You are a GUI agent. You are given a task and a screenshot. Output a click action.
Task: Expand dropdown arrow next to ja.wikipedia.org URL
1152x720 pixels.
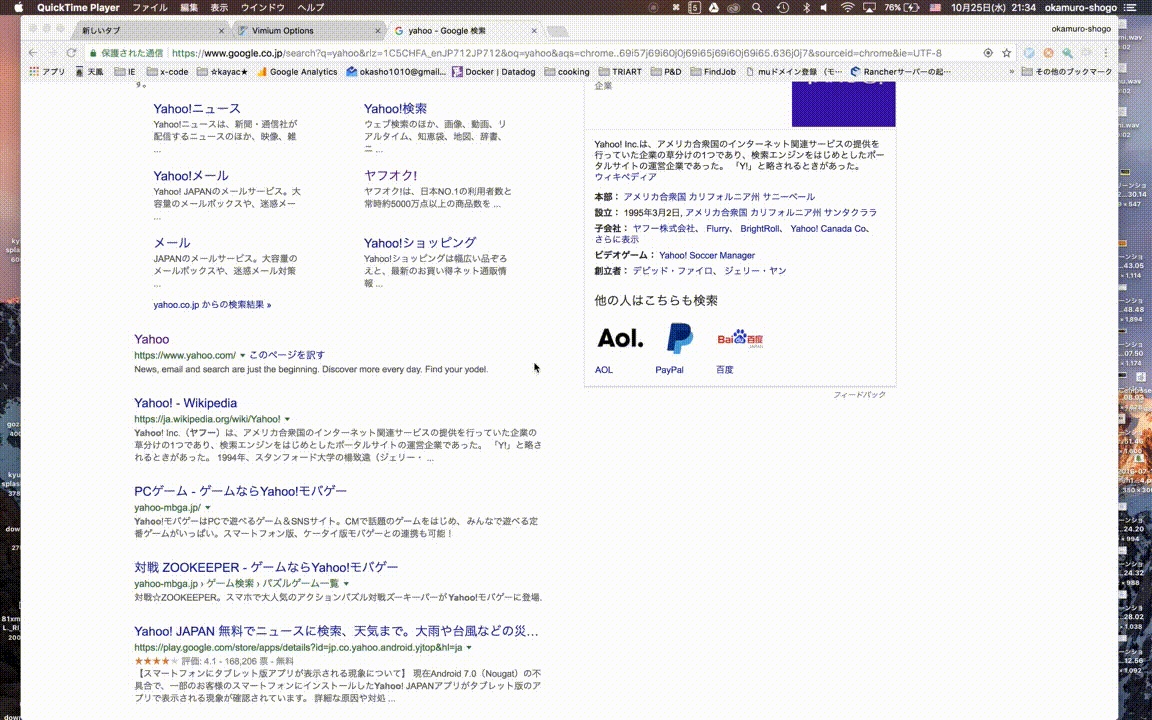(x=287, y=420)
